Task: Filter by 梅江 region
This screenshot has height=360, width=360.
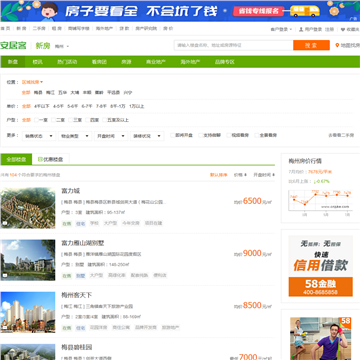Action: [x=50, y=93]
